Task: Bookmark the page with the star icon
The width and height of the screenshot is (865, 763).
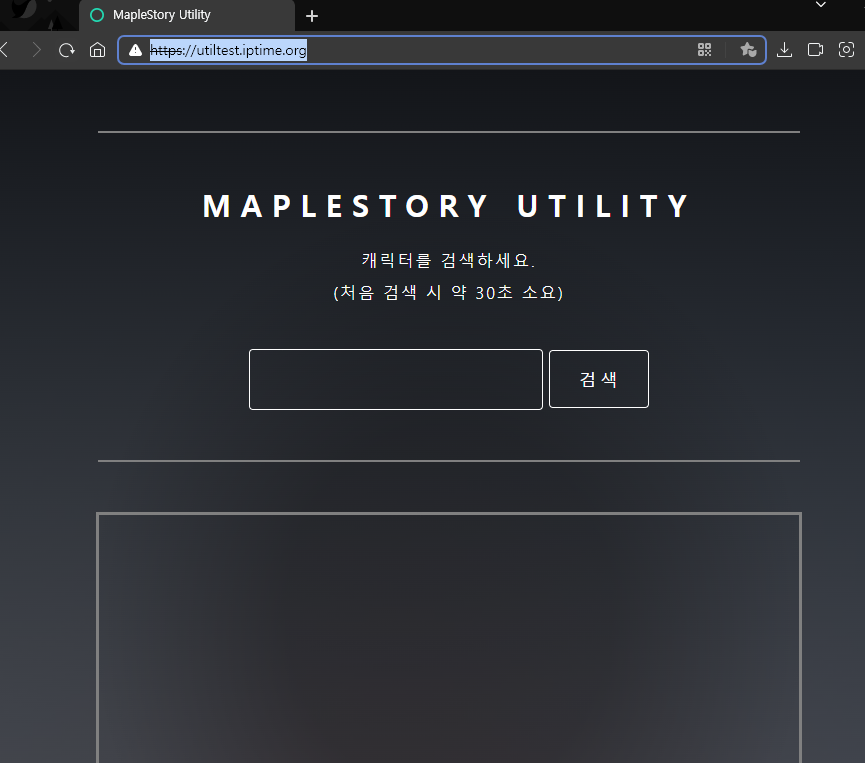Action: point(748,50)
